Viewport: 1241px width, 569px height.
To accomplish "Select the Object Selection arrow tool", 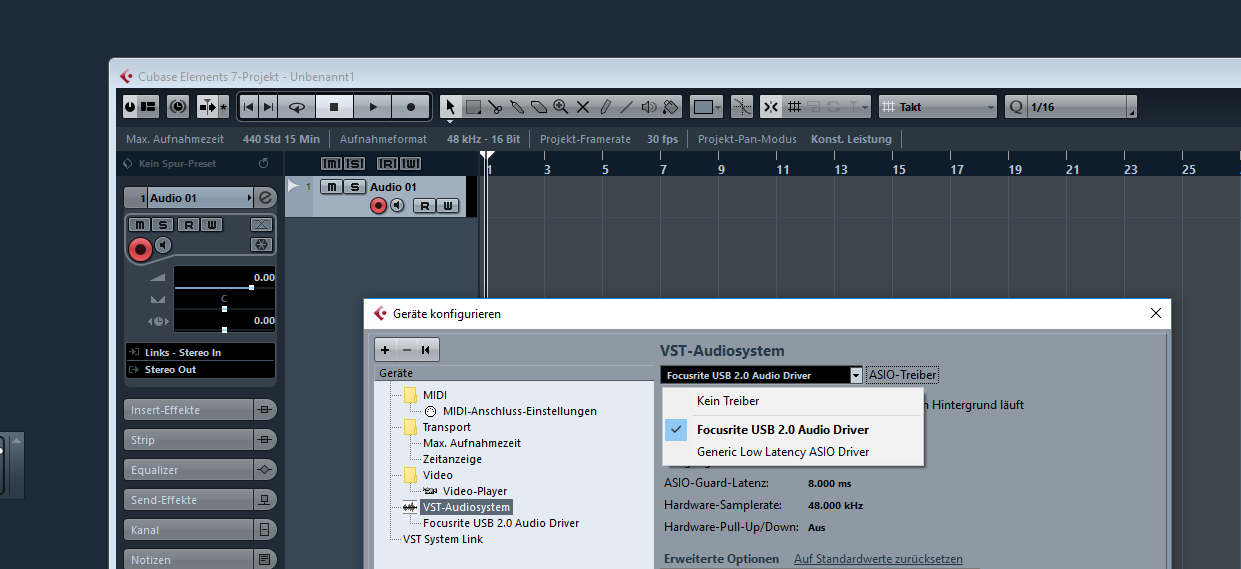I will (450, 106).
